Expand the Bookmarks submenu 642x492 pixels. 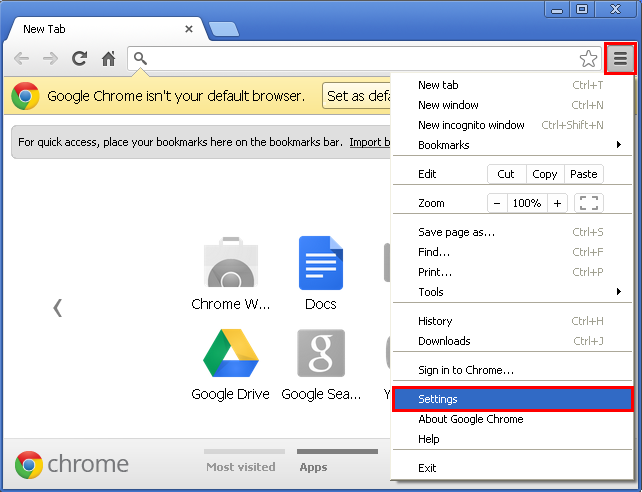pos(512,145)
